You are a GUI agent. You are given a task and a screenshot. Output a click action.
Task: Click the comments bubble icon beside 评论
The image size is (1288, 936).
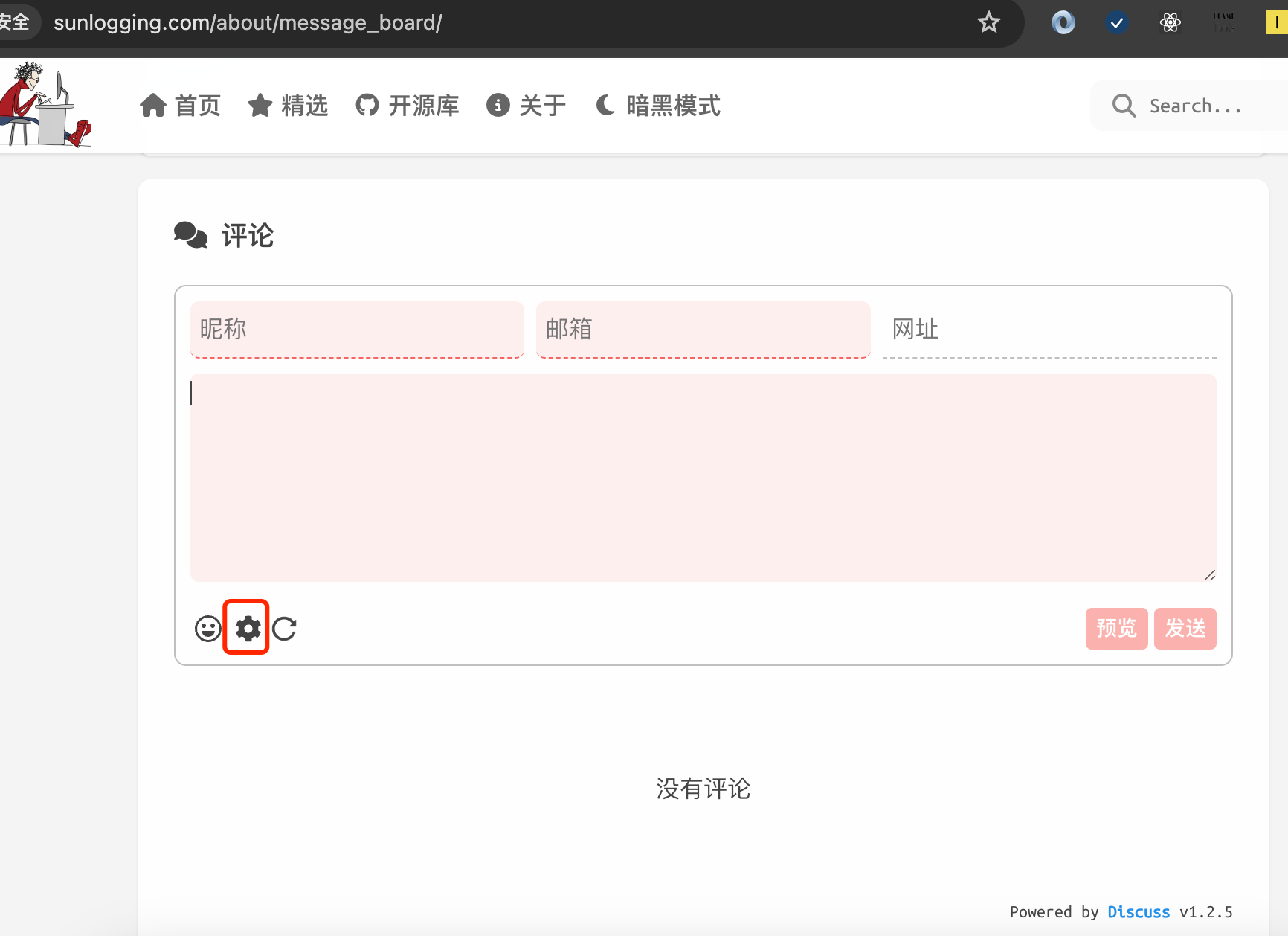(x=190, y=234)
